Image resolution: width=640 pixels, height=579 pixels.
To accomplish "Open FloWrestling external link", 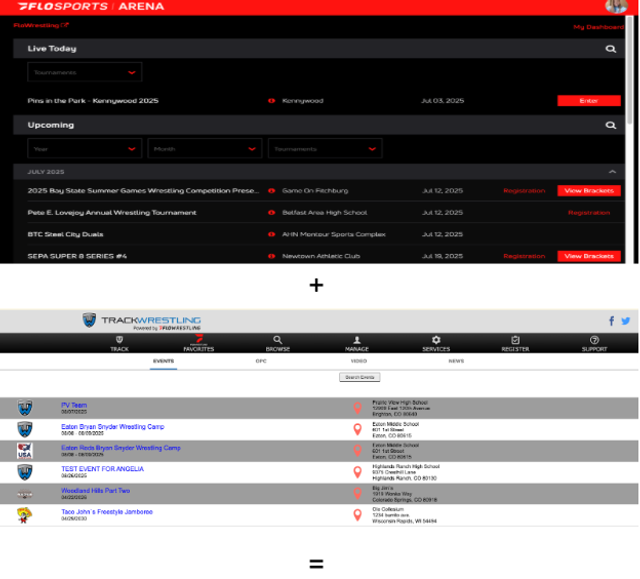I will click(41, 25).
